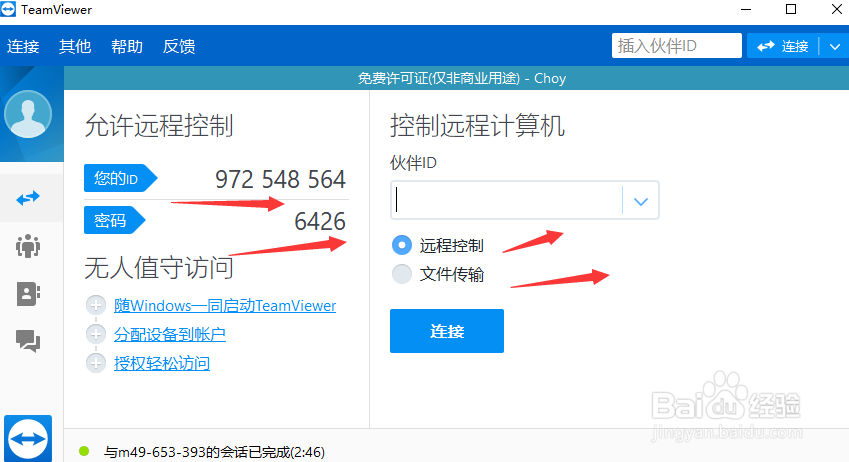
Task: Select the 远程控制 radio button
Action: (402, 245)
